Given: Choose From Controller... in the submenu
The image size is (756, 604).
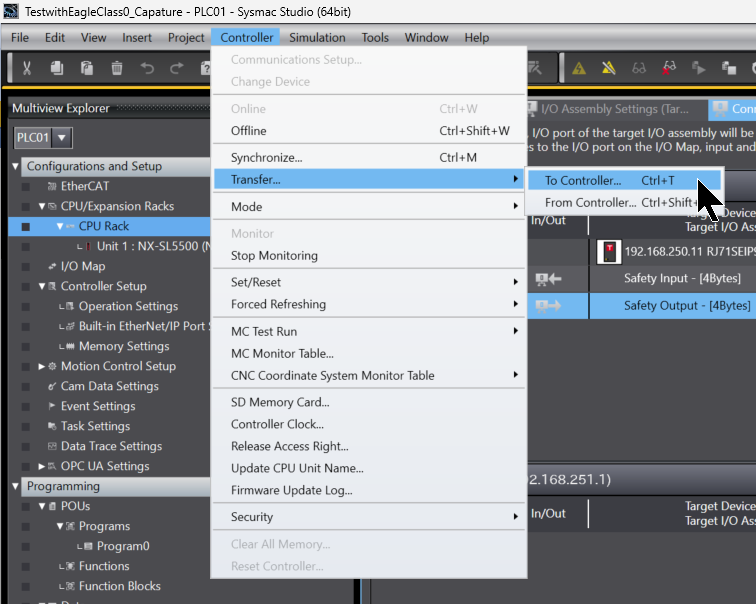Looking at the screenshot, I should (624, 202).
